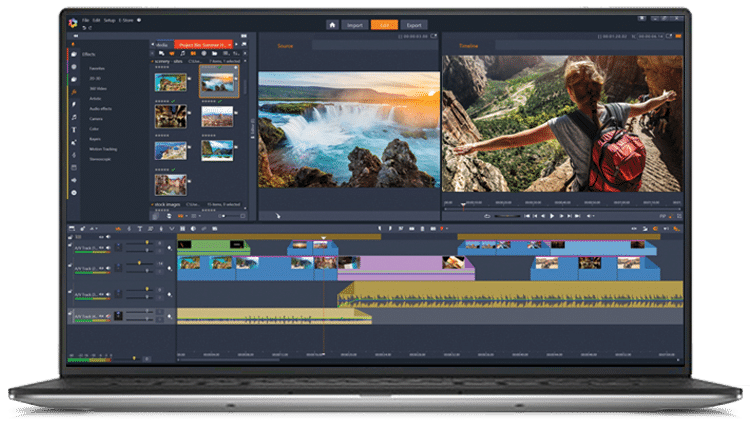Filter library by audio music note icon
This screenshot has height=422, width=750.
point(182,54)
